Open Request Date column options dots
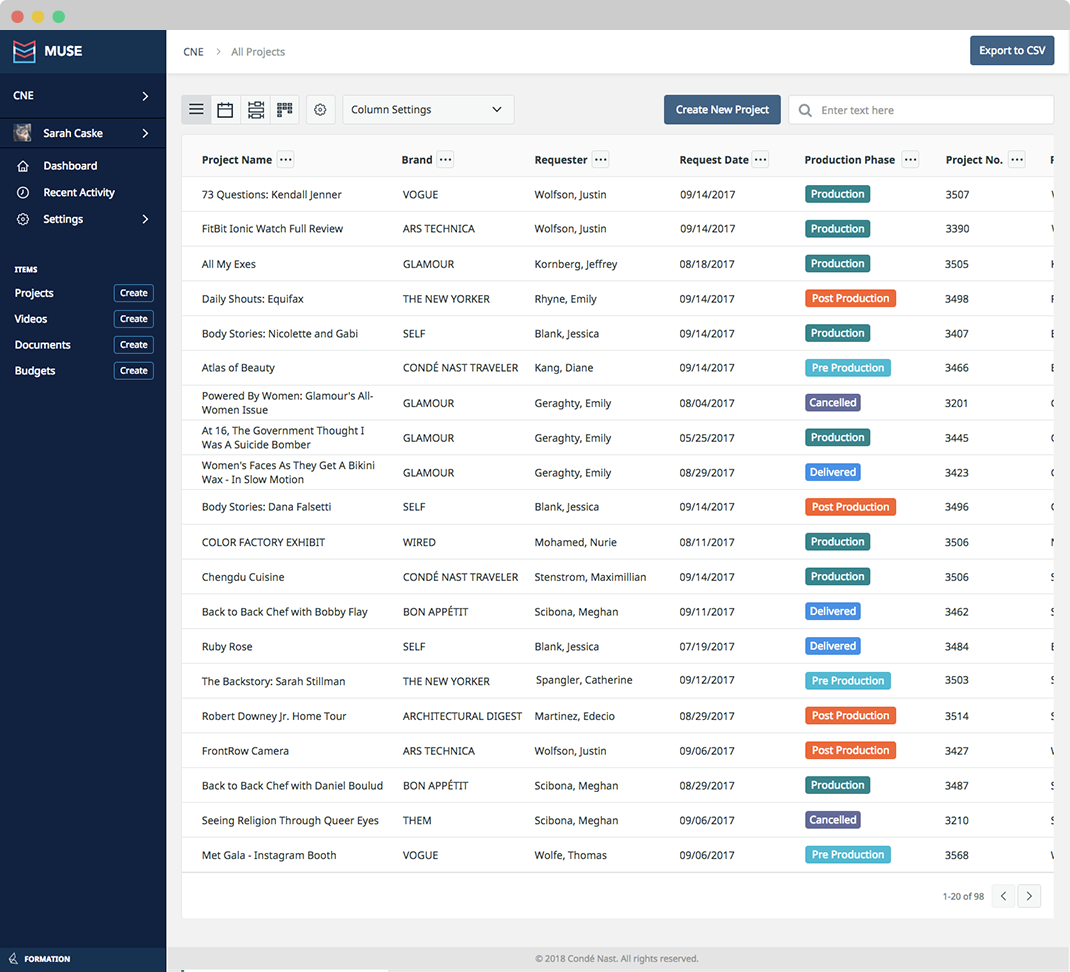Viewport: 1070px width, 972px height. [761, 160]
